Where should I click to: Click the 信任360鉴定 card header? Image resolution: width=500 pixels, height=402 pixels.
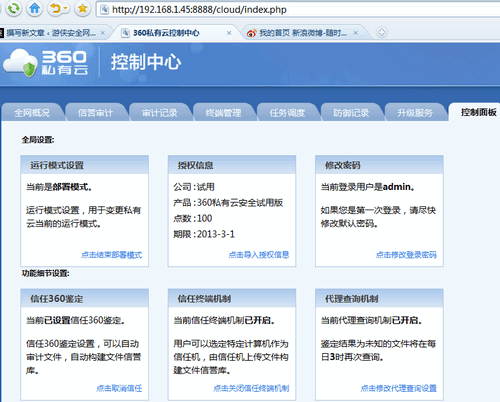pyautogui.click(x=85, y=298)
